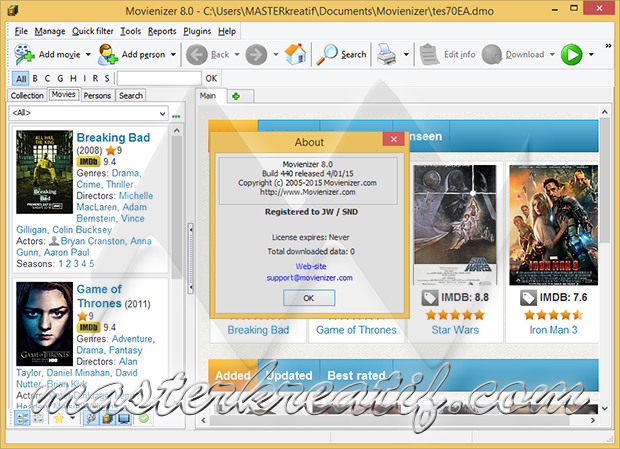Click the quick search input field
The height and width of the screenshot is (449, 620).
click(159, 78)
